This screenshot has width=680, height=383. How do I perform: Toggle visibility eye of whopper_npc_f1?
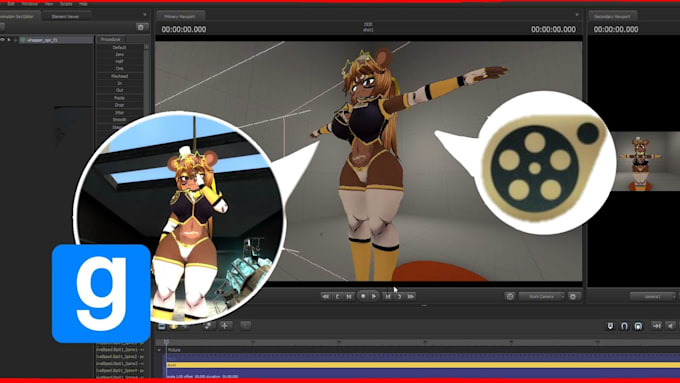click(x=3, y=40)
